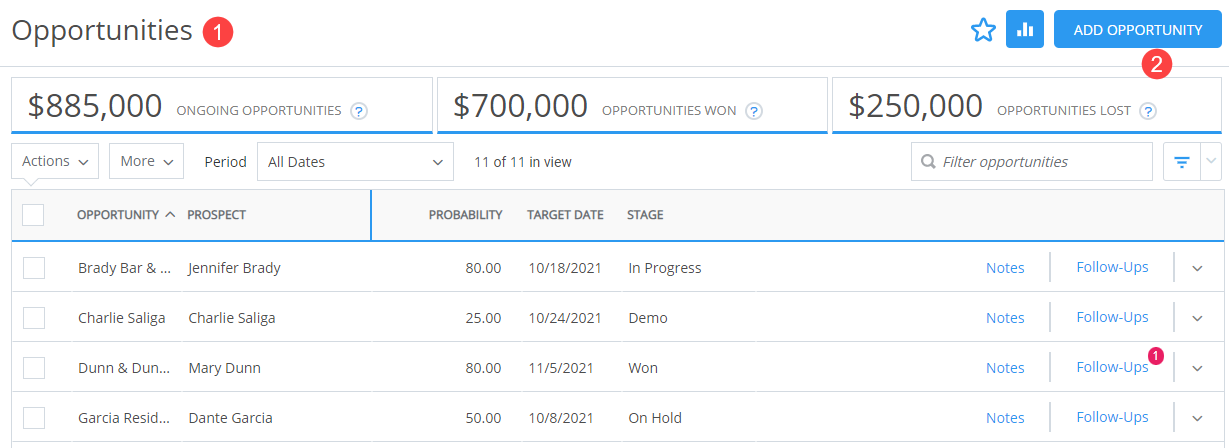Select the Dunn & Dunn row checkbox
Screen dimensions: 1229x448
[34, 368]
